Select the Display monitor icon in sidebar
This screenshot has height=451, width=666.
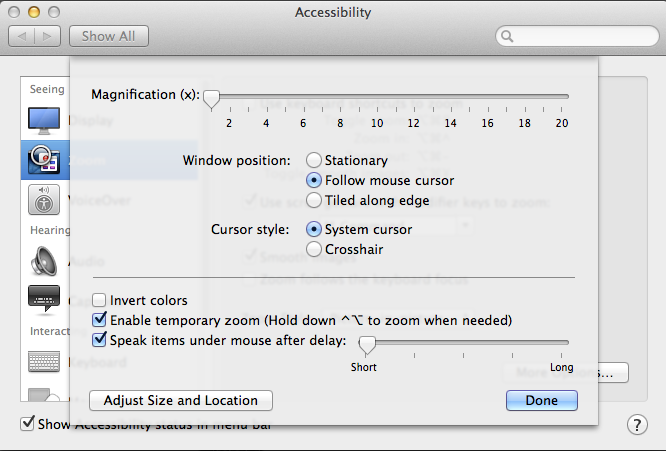(x=44, y=121)
